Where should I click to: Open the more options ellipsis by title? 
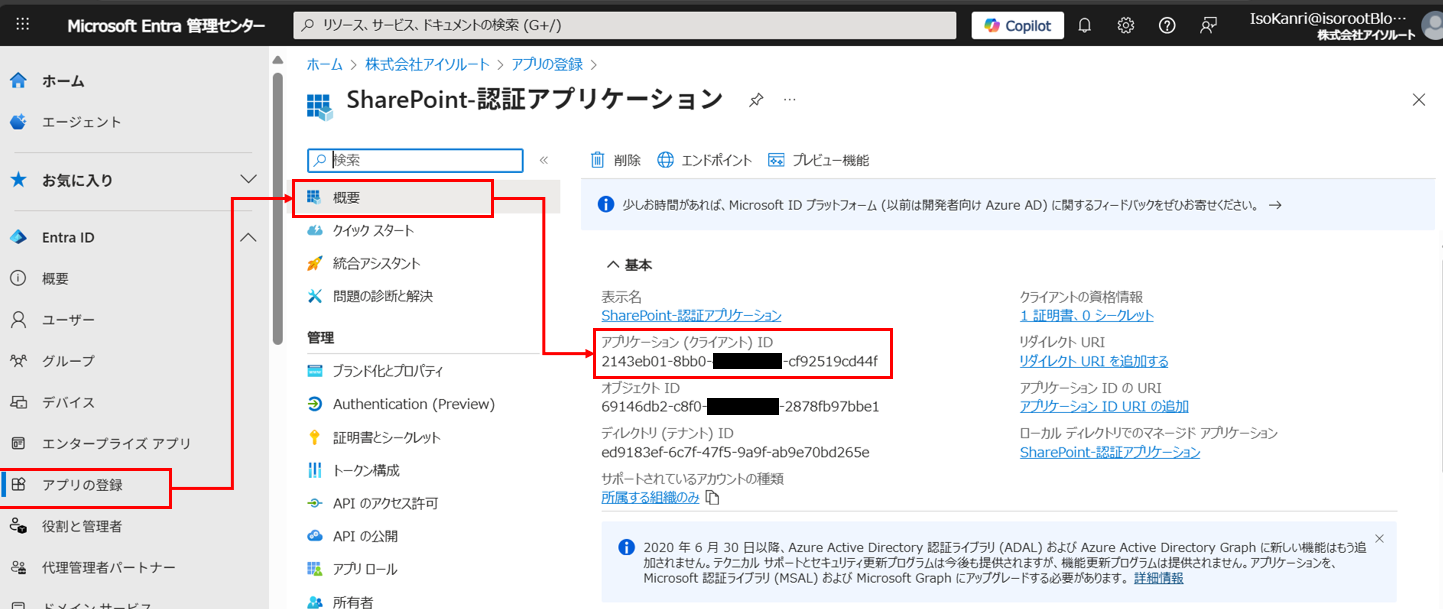(790, 100)
